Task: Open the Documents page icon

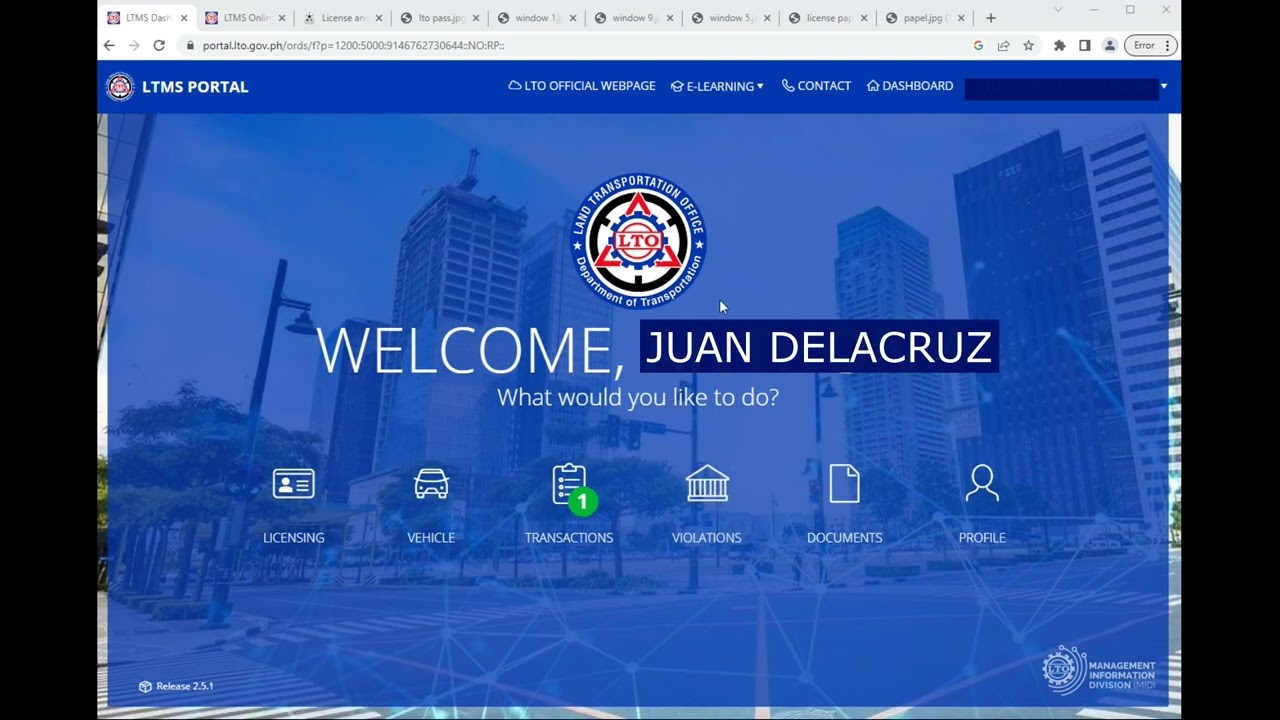Action: tap(844, 484)
